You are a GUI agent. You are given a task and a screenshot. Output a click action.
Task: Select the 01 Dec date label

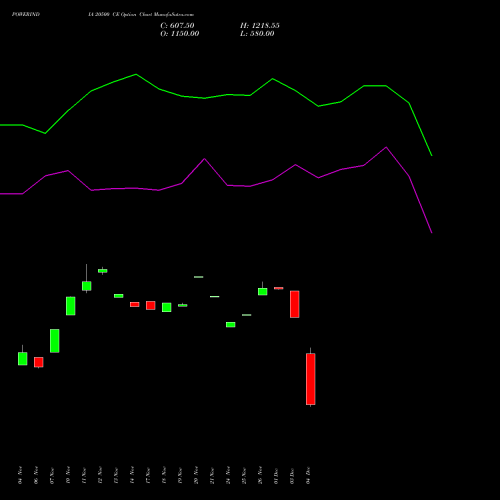point(276,475)
